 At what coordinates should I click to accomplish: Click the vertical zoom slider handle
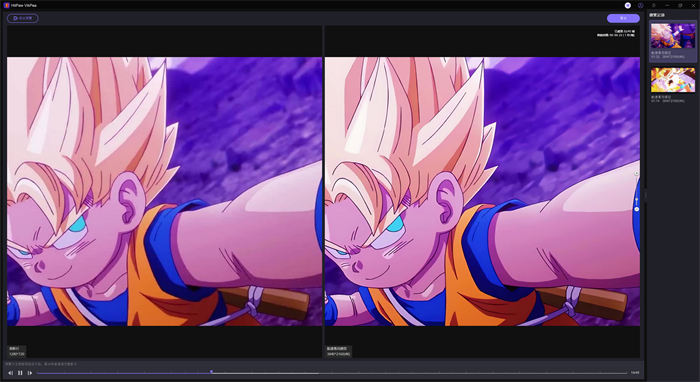tap(637, 199)
